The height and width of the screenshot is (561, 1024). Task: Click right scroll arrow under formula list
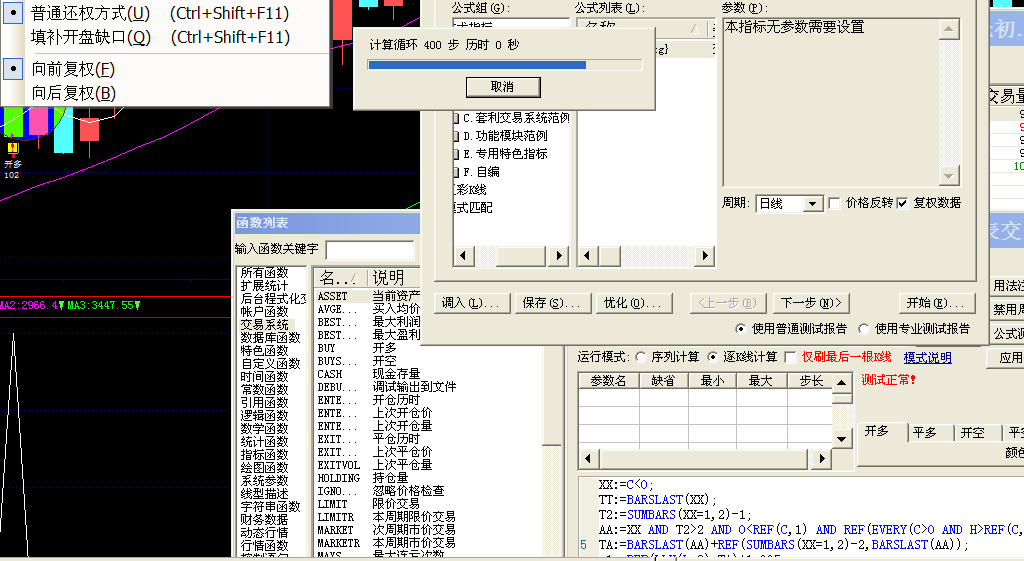click(705, 255)
